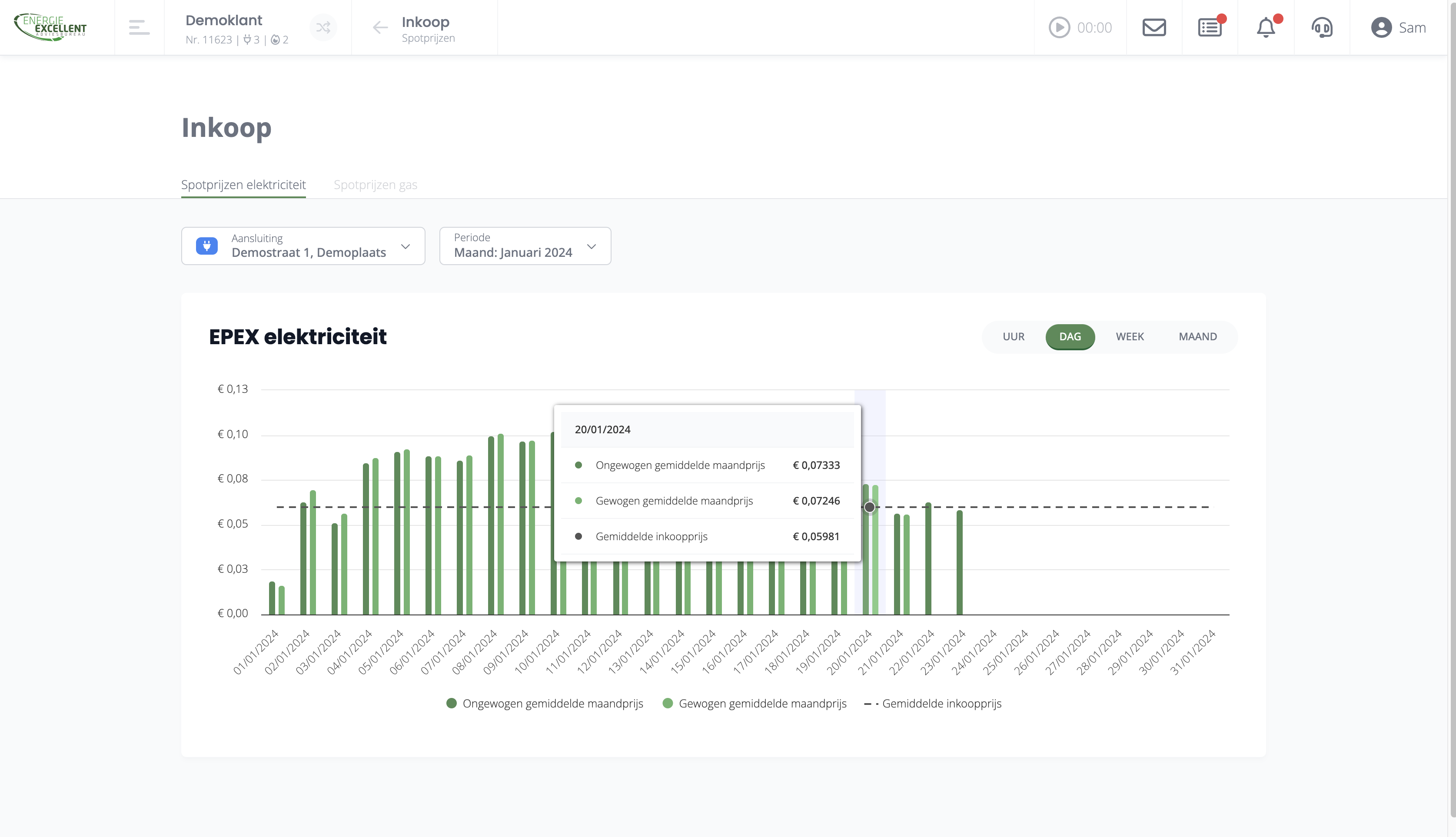
Task: Select Spotprijzen elektriciteit tab
Action: [x=243, y=185]
